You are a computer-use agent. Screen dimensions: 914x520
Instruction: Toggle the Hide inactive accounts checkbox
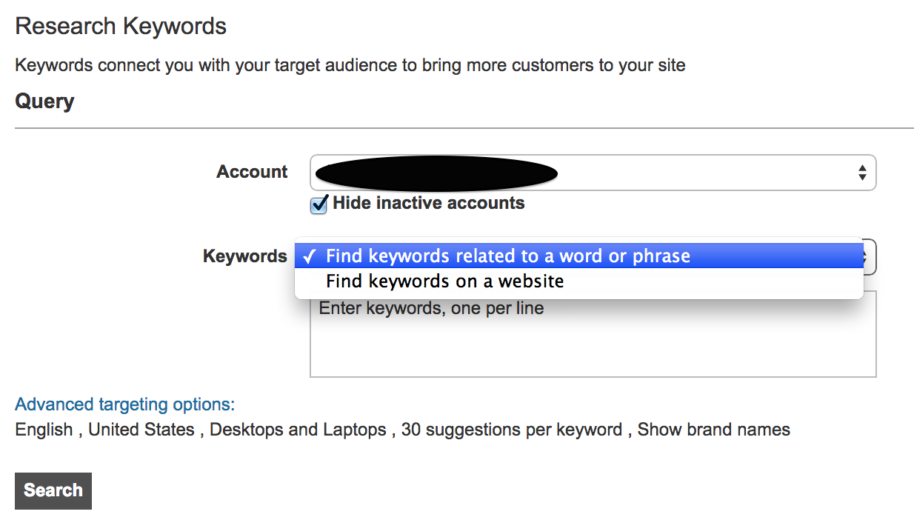click(319, 204)
